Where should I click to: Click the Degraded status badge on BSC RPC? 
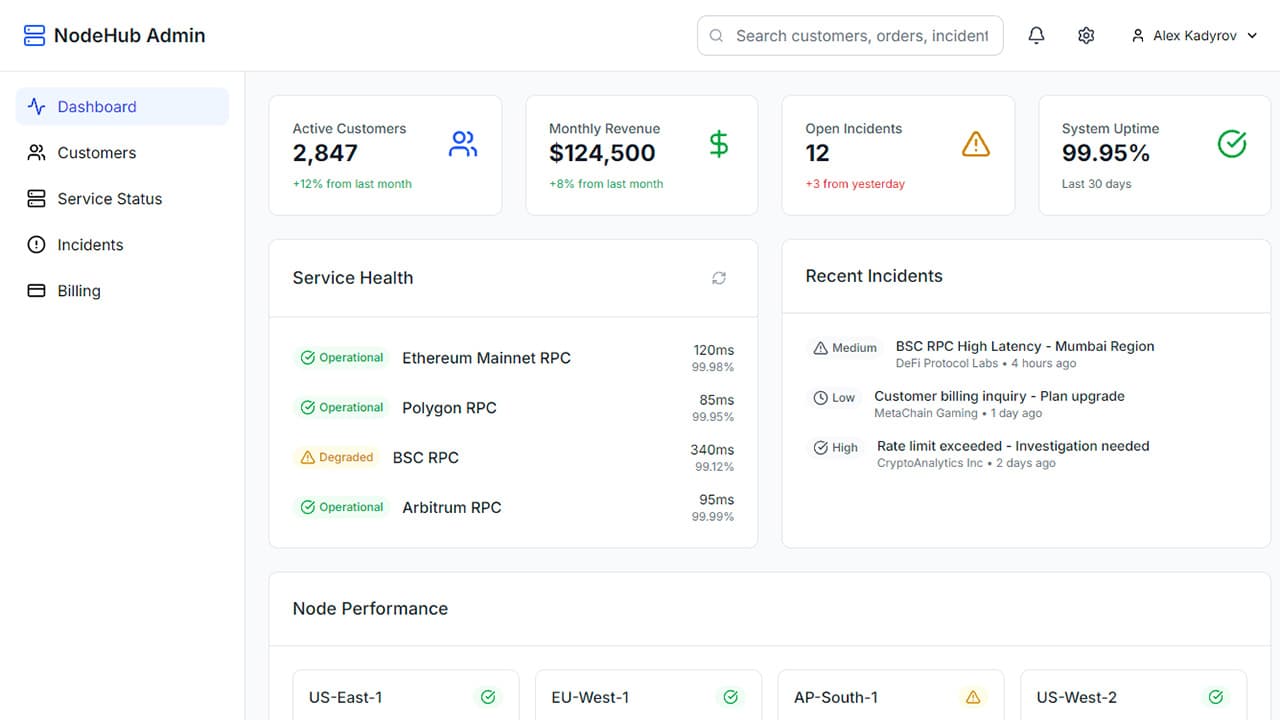click(x=337, y=457)
